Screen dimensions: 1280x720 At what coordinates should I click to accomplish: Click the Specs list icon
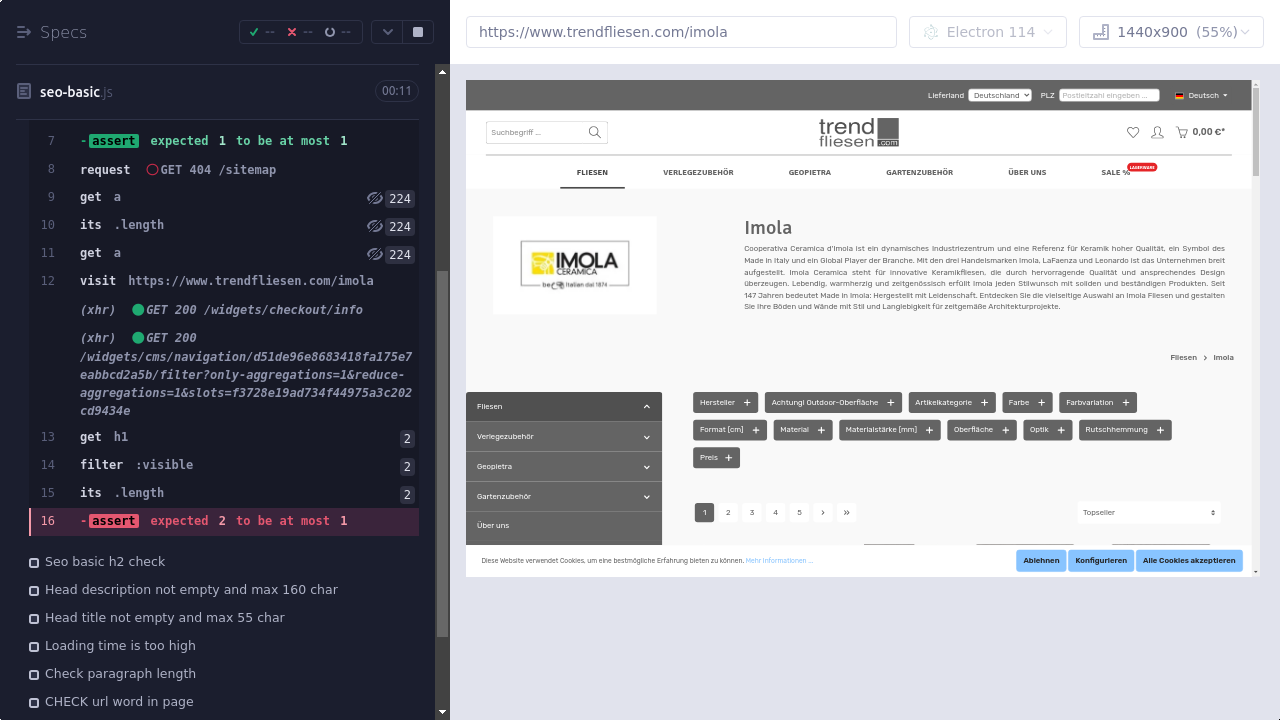point(24,32)
